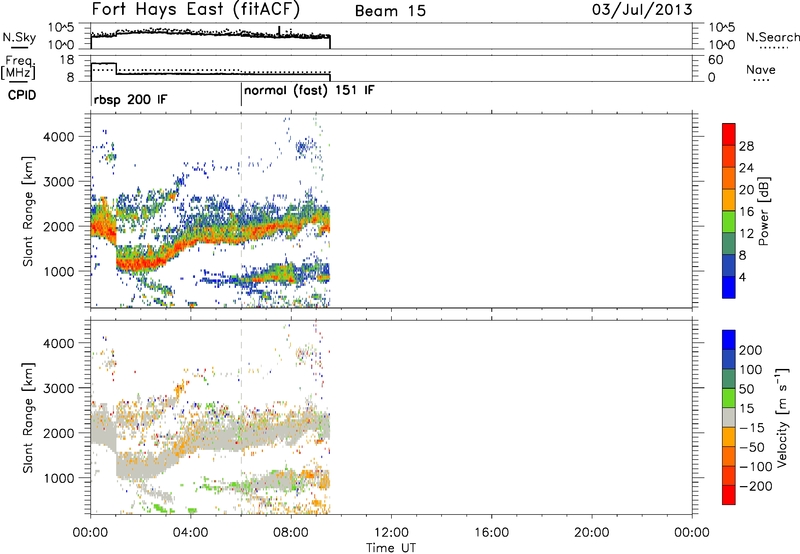Screen dimensions: 800x554
Task: Click the 16:00 time tick label
Action: pyautogui.click(x=491, y=533)
